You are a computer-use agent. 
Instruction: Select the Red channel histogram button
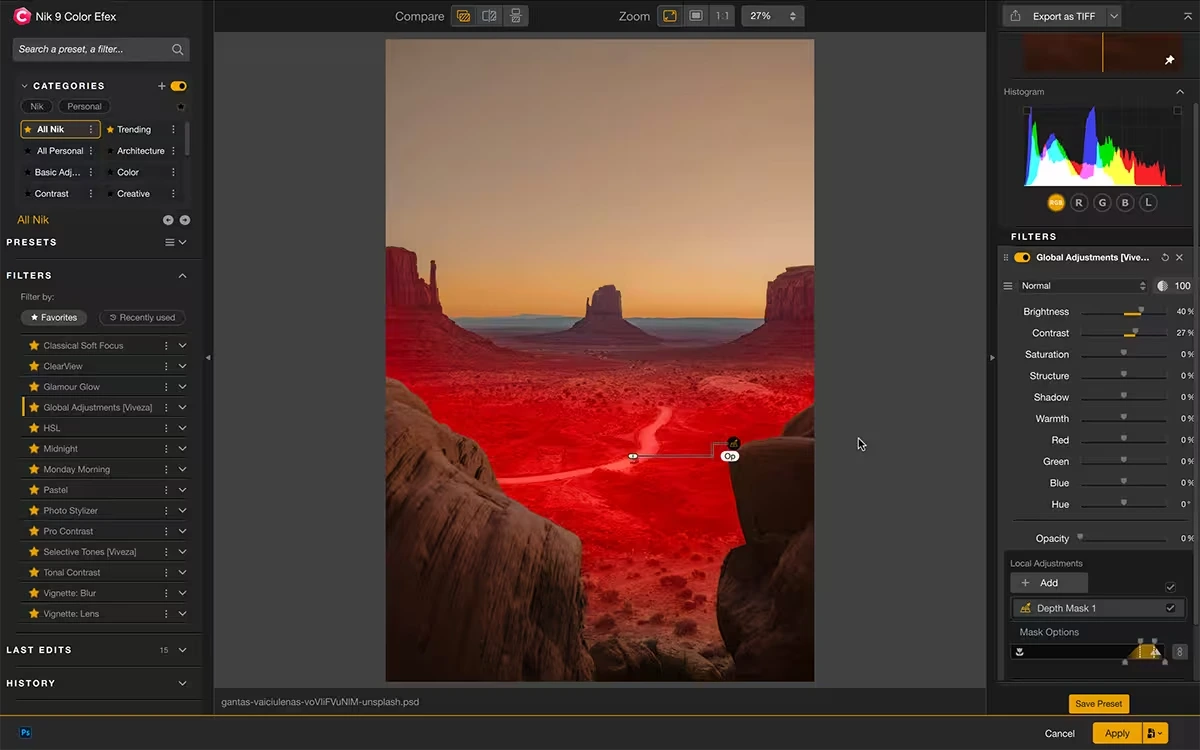[1079, 203]
